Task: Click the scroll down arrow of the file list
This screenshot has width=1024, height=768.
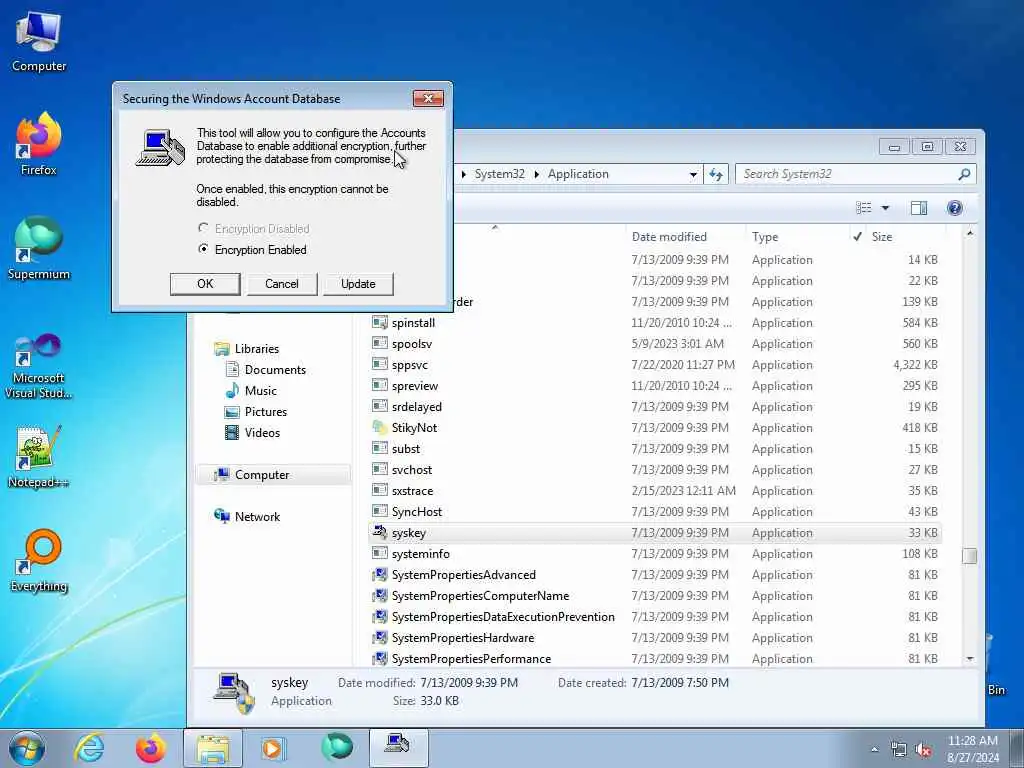Action: tap(970, 658)
